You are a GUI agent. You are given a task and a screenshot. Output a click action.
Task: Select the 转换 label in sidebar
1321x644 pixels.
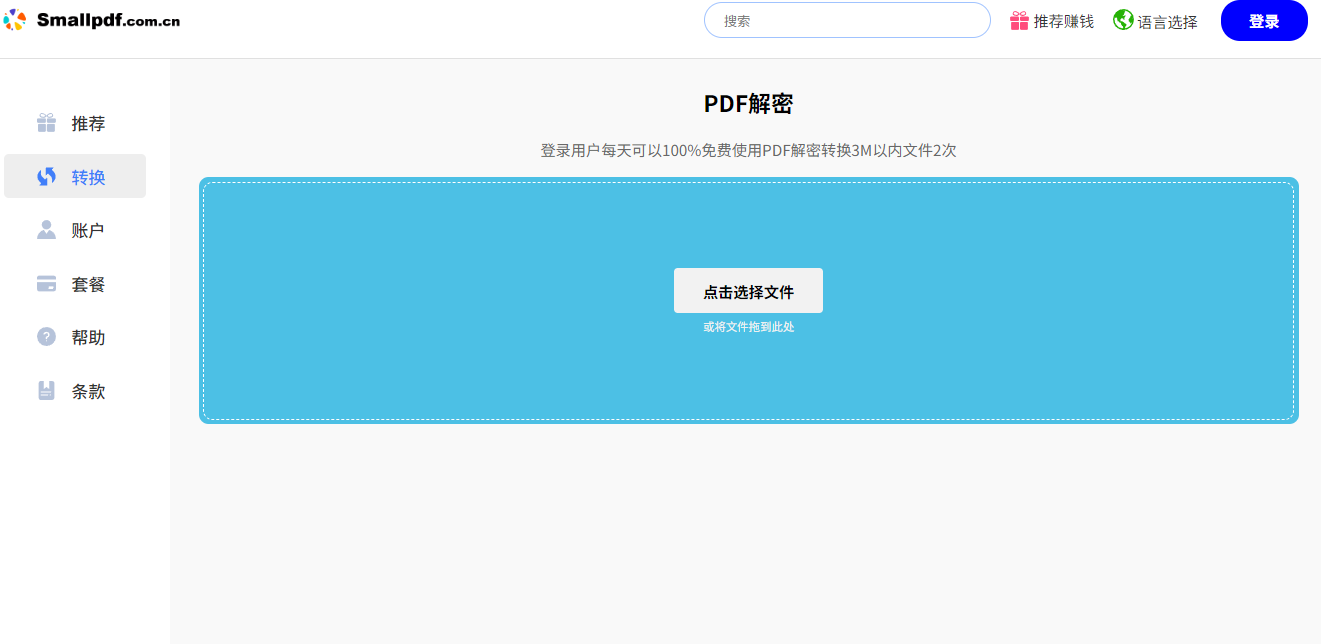(88, 177)
